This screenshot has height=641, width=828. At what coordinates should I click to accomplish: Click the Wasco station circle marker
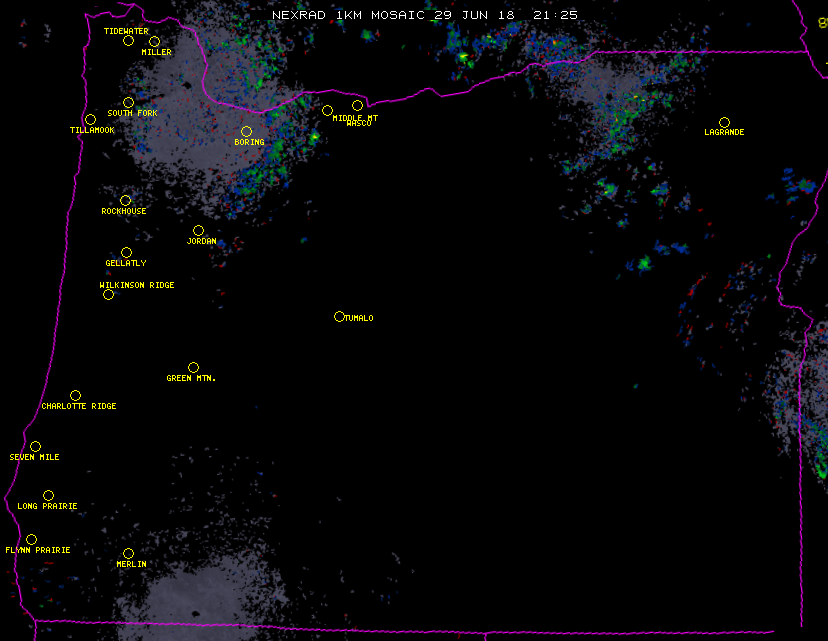coord(357,106)
